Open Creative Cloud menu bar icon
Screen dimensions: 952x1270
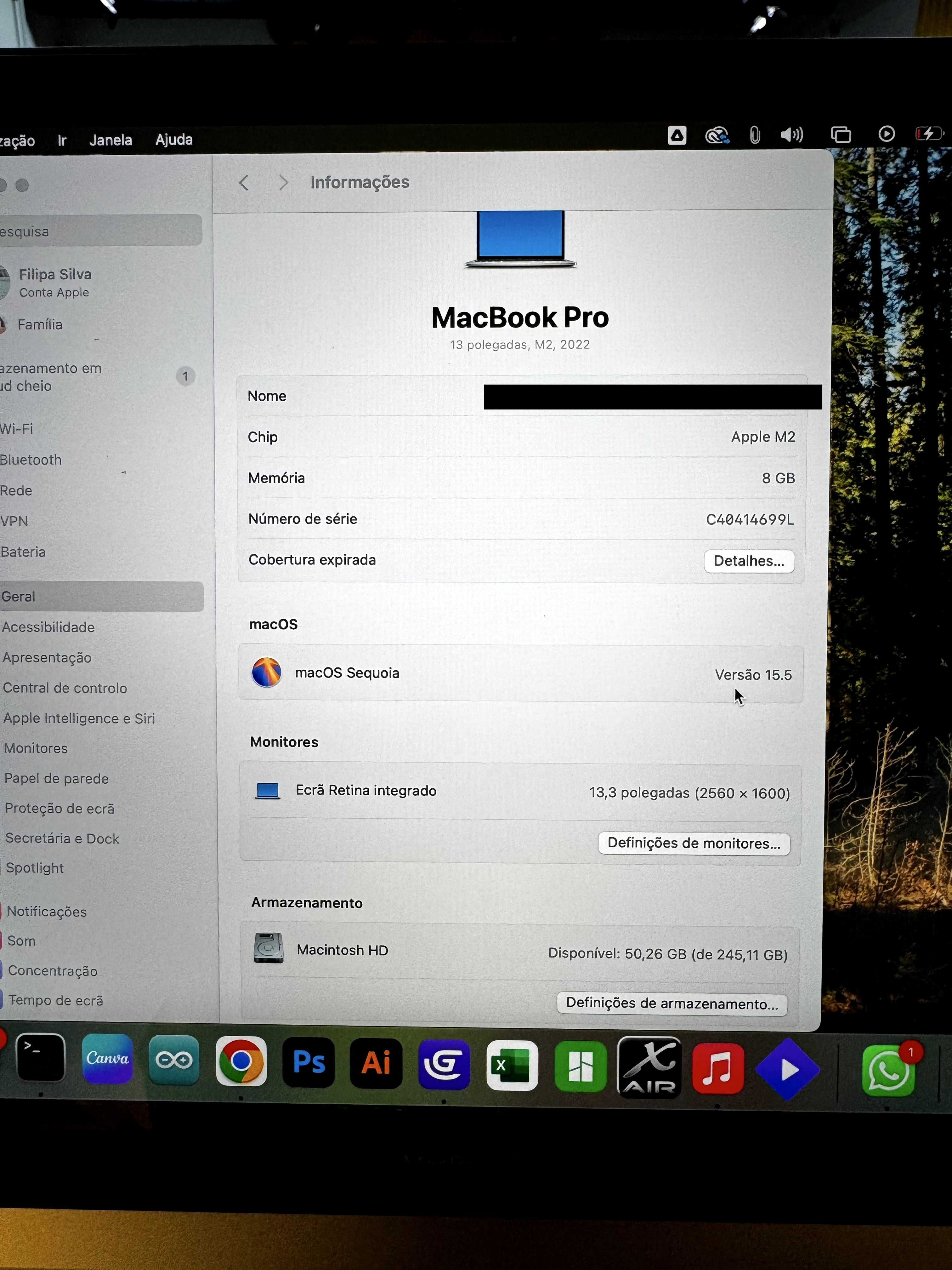click(717, 135)
